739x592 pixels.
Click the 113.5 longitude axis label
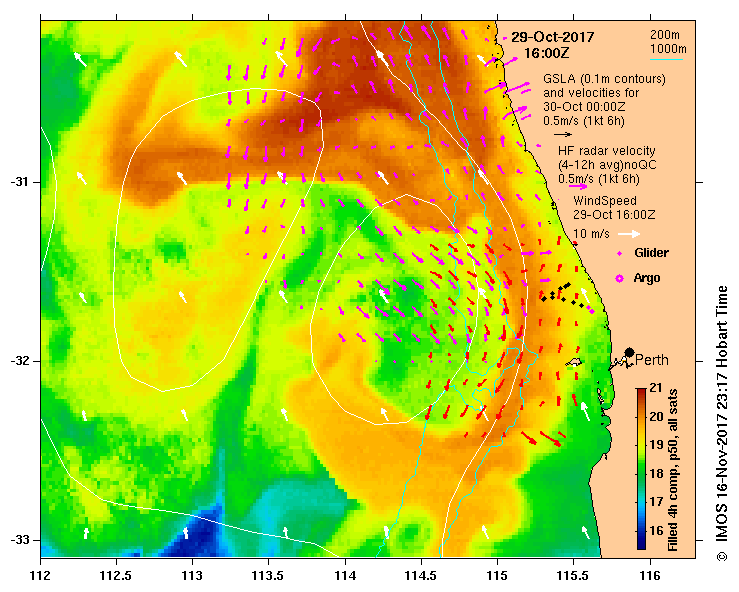pos(269,576)
